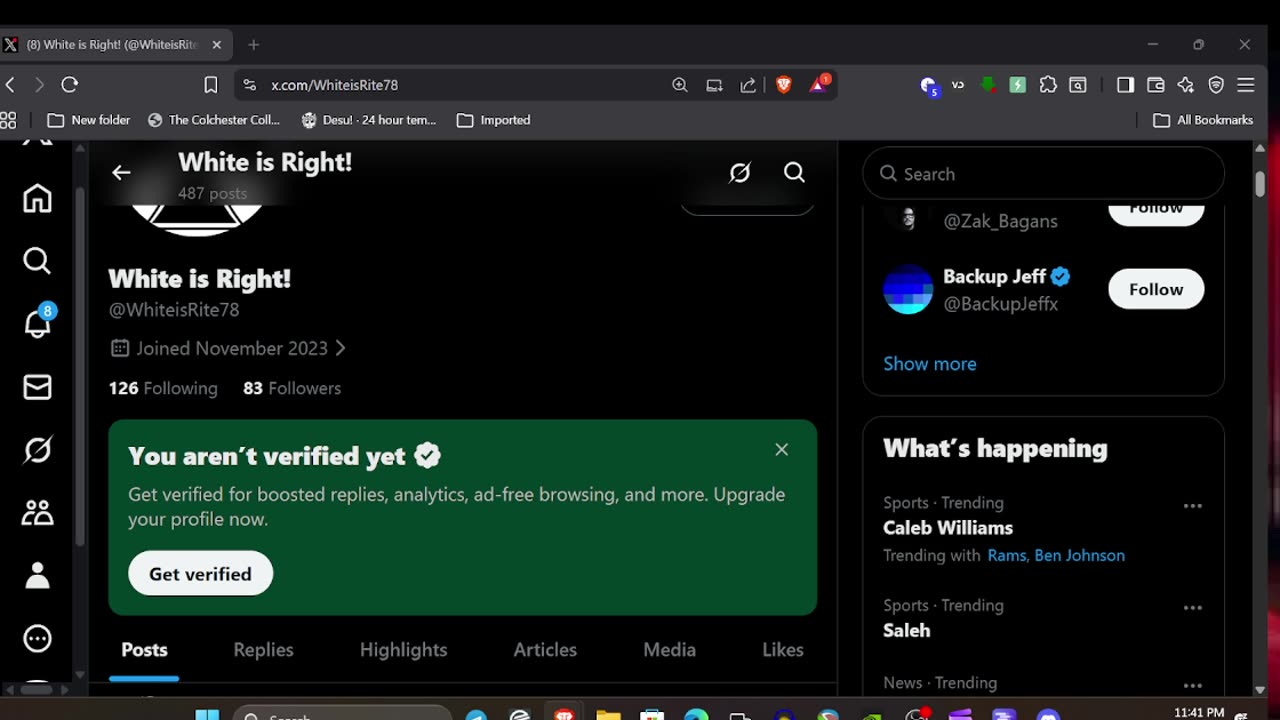Open More circle menu in sidebar

click(x=37, y=638)
